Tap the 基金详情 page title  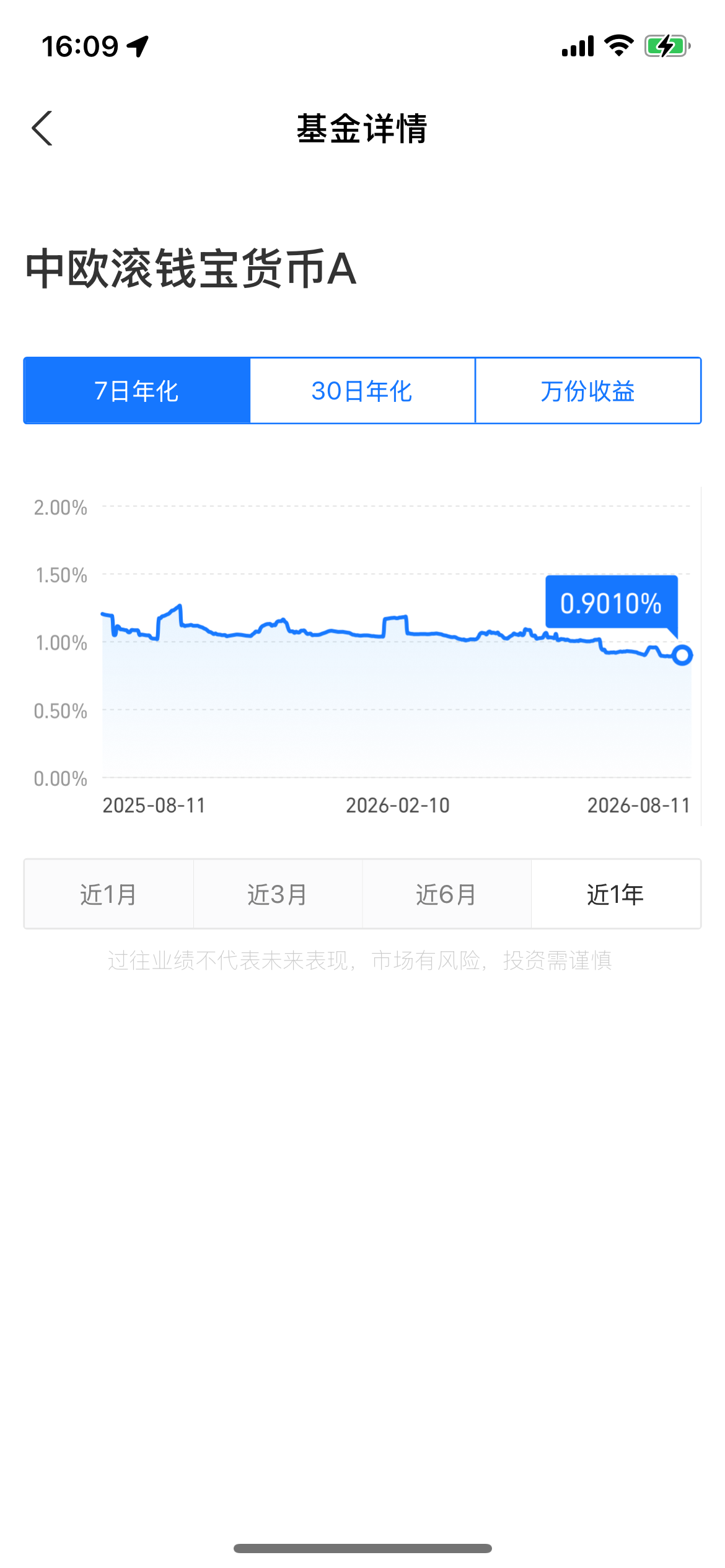(x=362, y=128)
